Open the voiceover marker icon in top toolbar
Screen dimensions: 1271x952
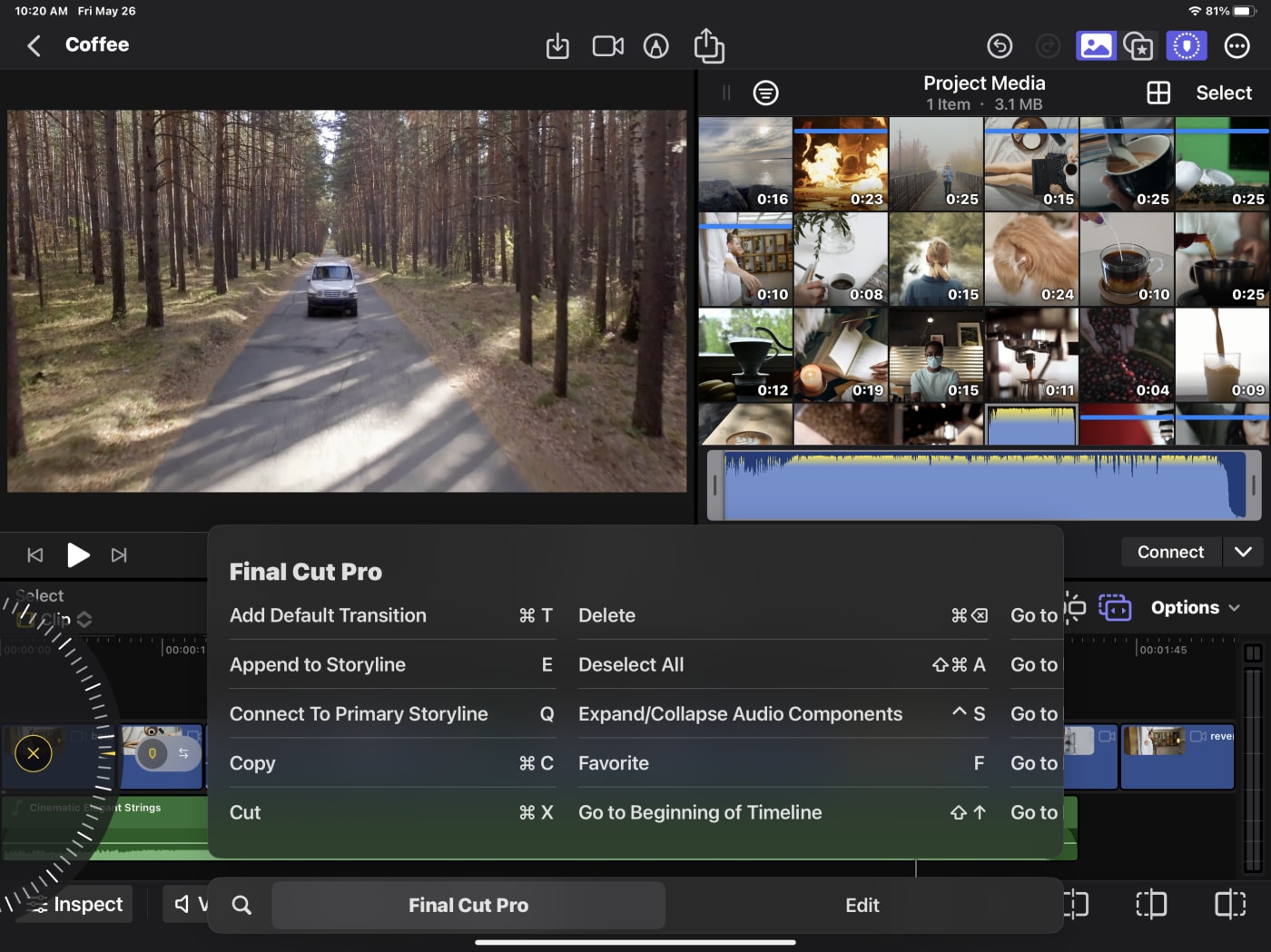(x=655, y=45)
